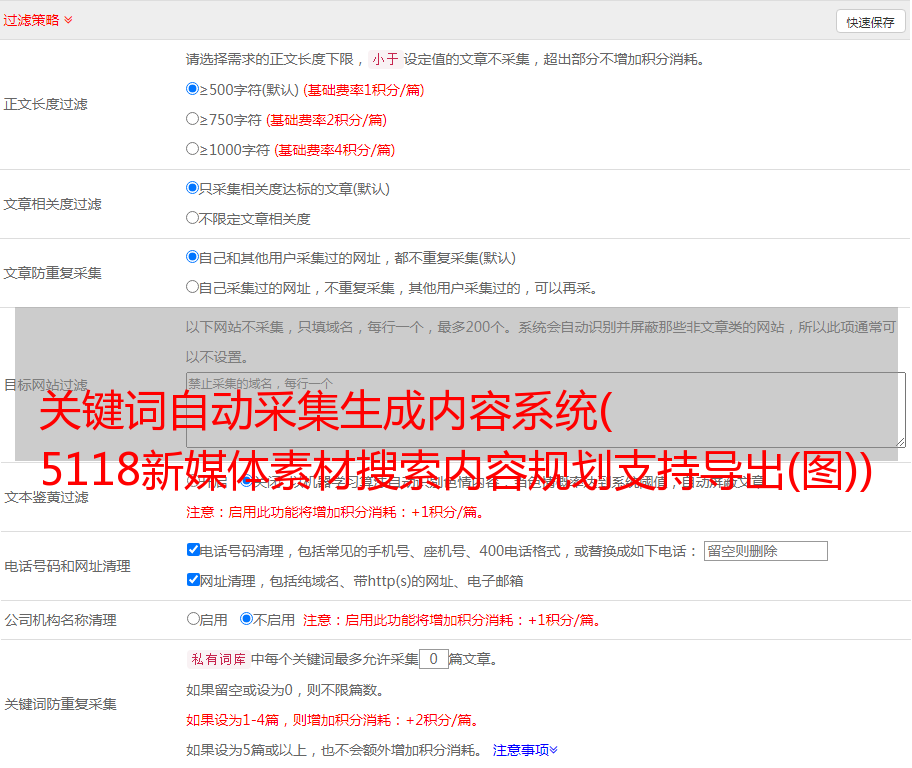Expand the 注意事项 link

[525, 750]
